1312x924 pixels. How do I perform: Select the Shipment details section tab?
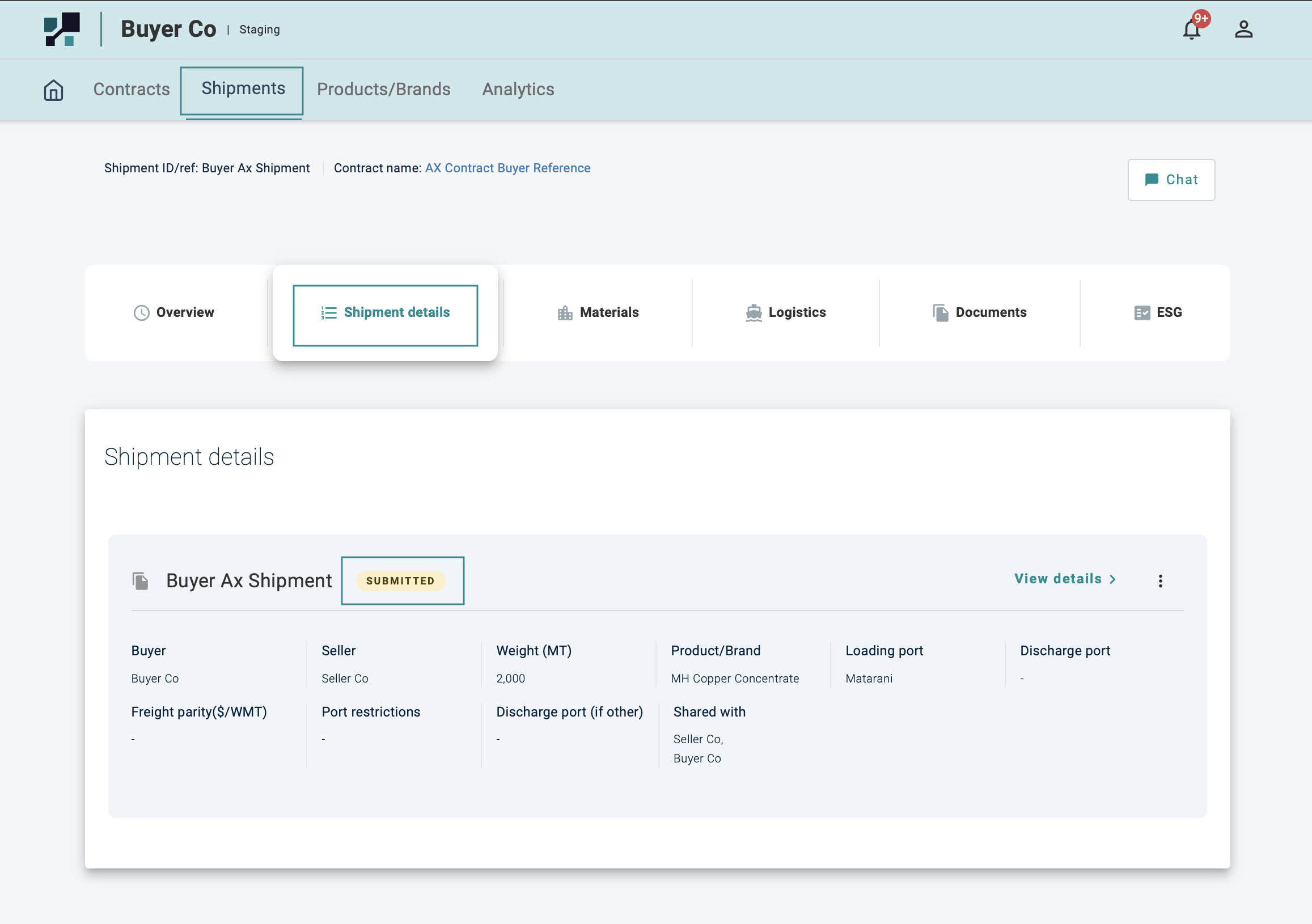point(385,312)
